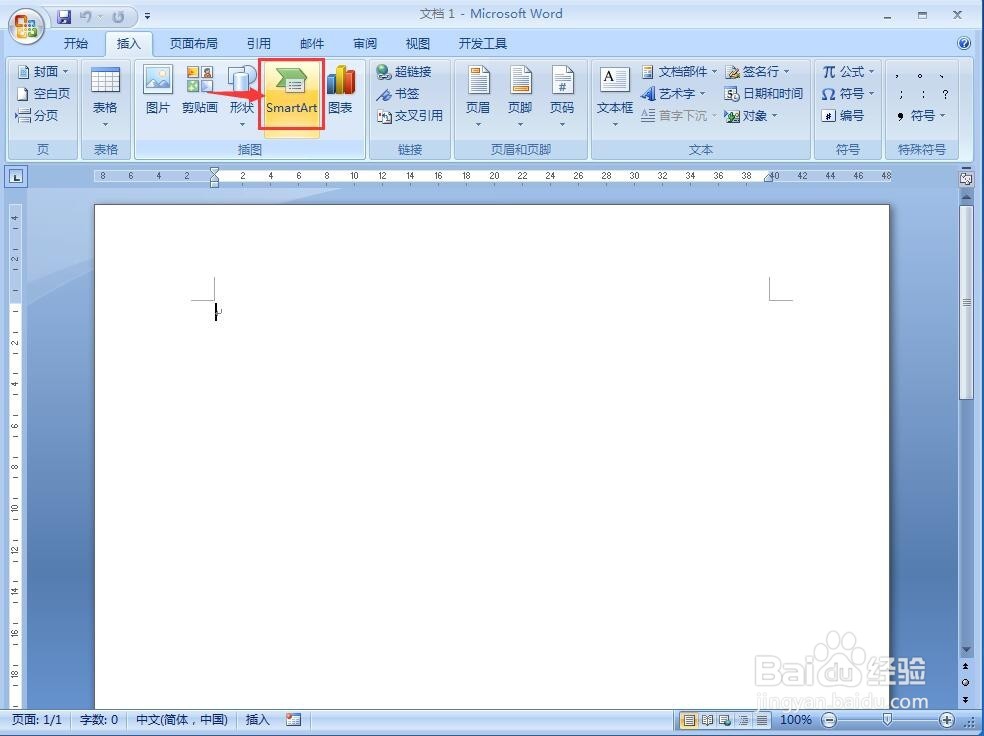This screenshot has width=984, height=736.
Task: Click the macro recording icon in status bar
Action: [293, 720]
